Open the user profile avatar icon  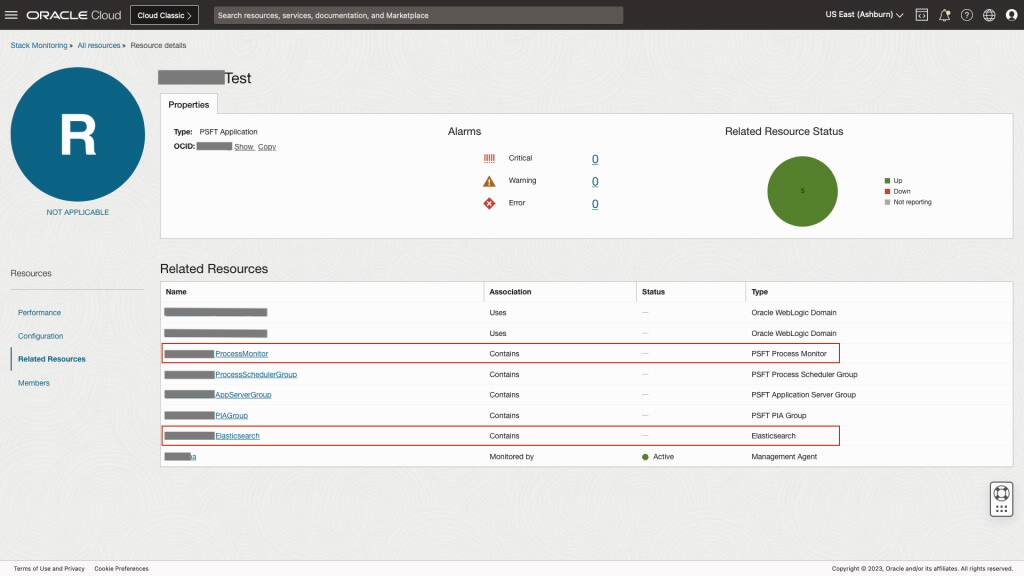[x=1010, y=14]
